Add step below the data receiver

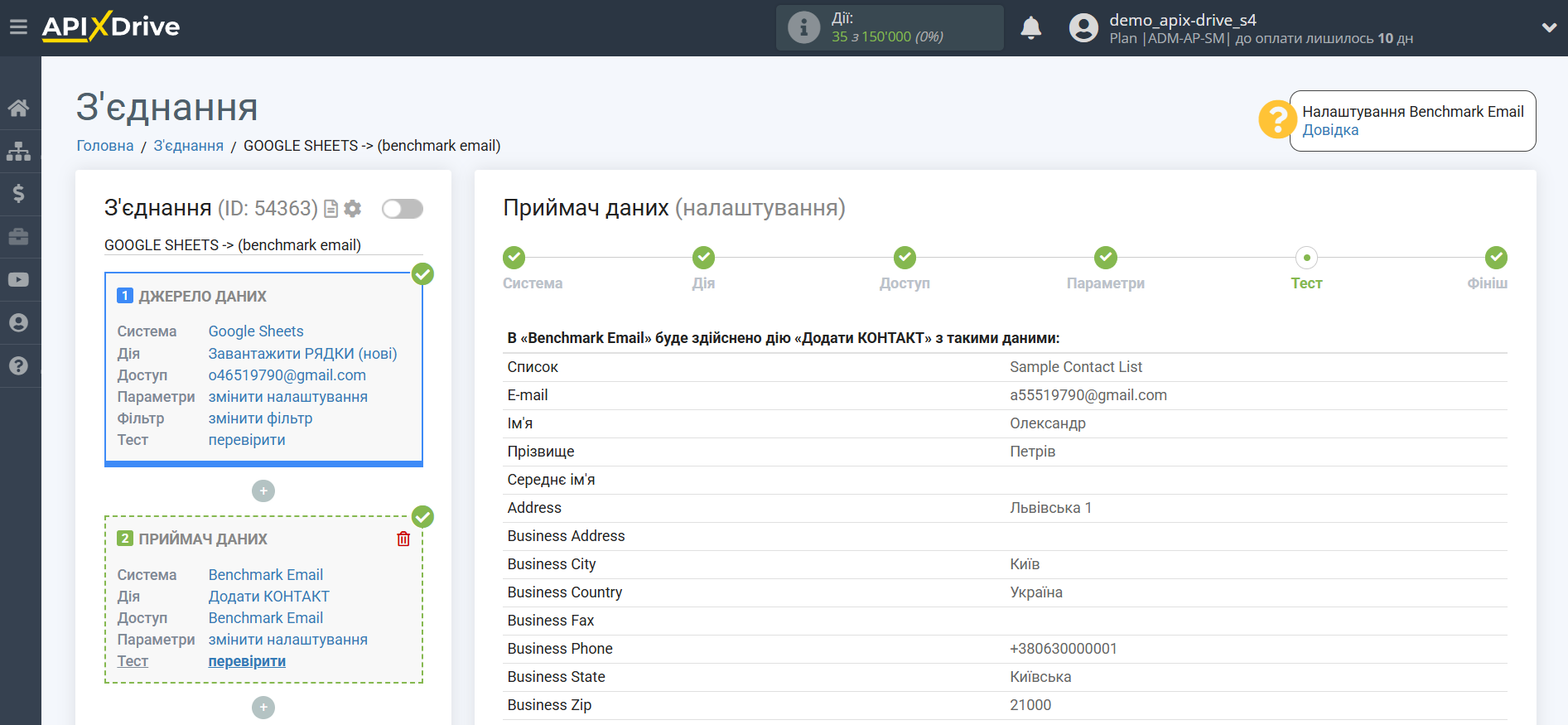tap(263, 708)
